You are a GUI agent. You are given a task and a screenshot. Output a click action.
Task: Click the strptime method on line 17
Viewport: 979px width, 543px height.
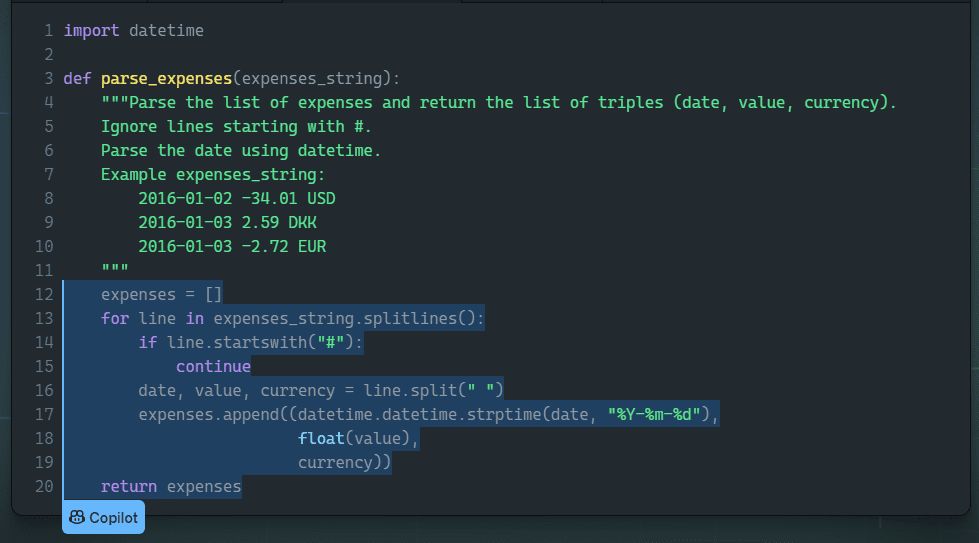(504, 415)
